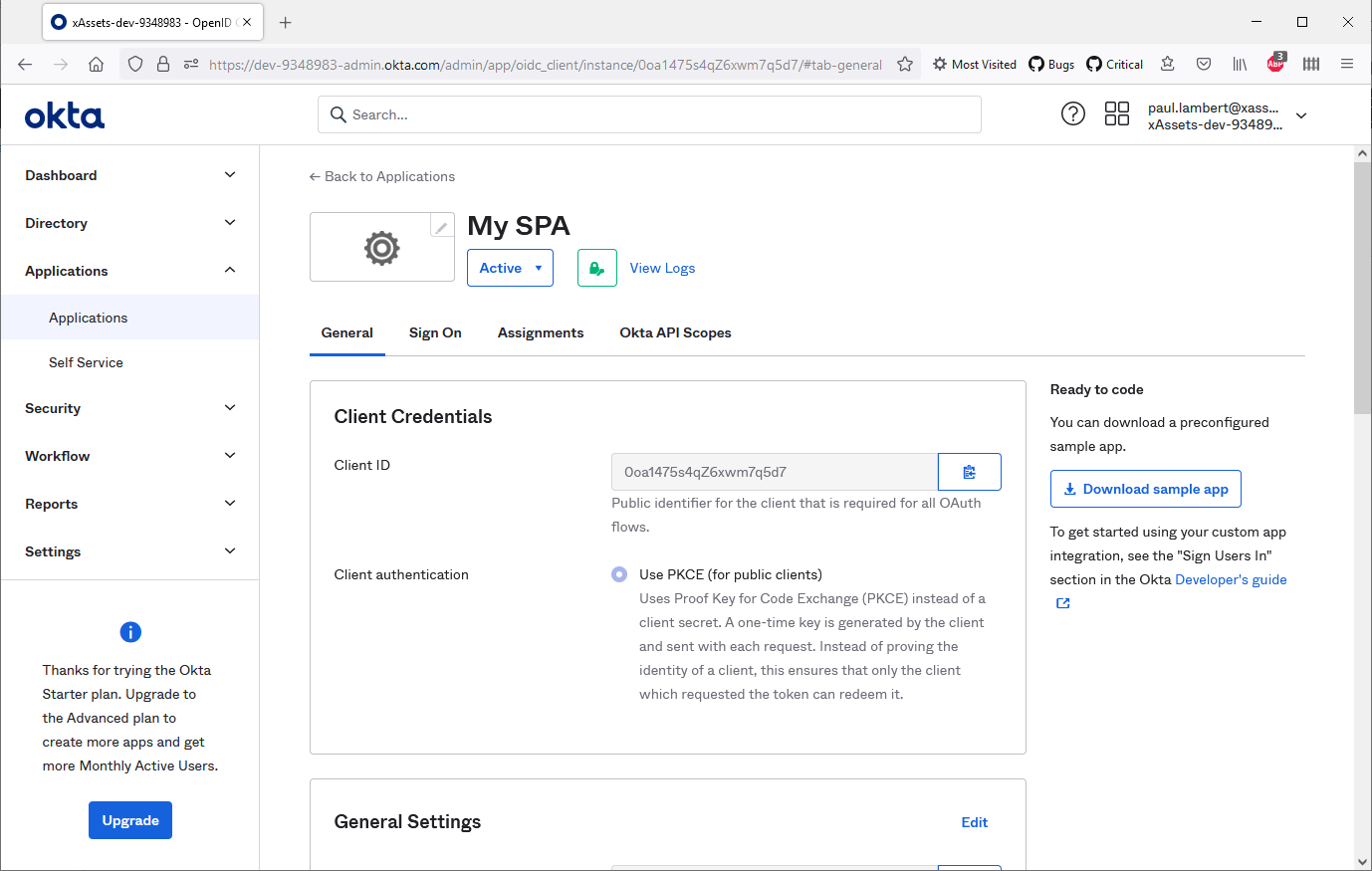The width and height of the screenshot is (1372, 871).
Task: Open the user account dropdown chevron
Action: (1300, 115)
